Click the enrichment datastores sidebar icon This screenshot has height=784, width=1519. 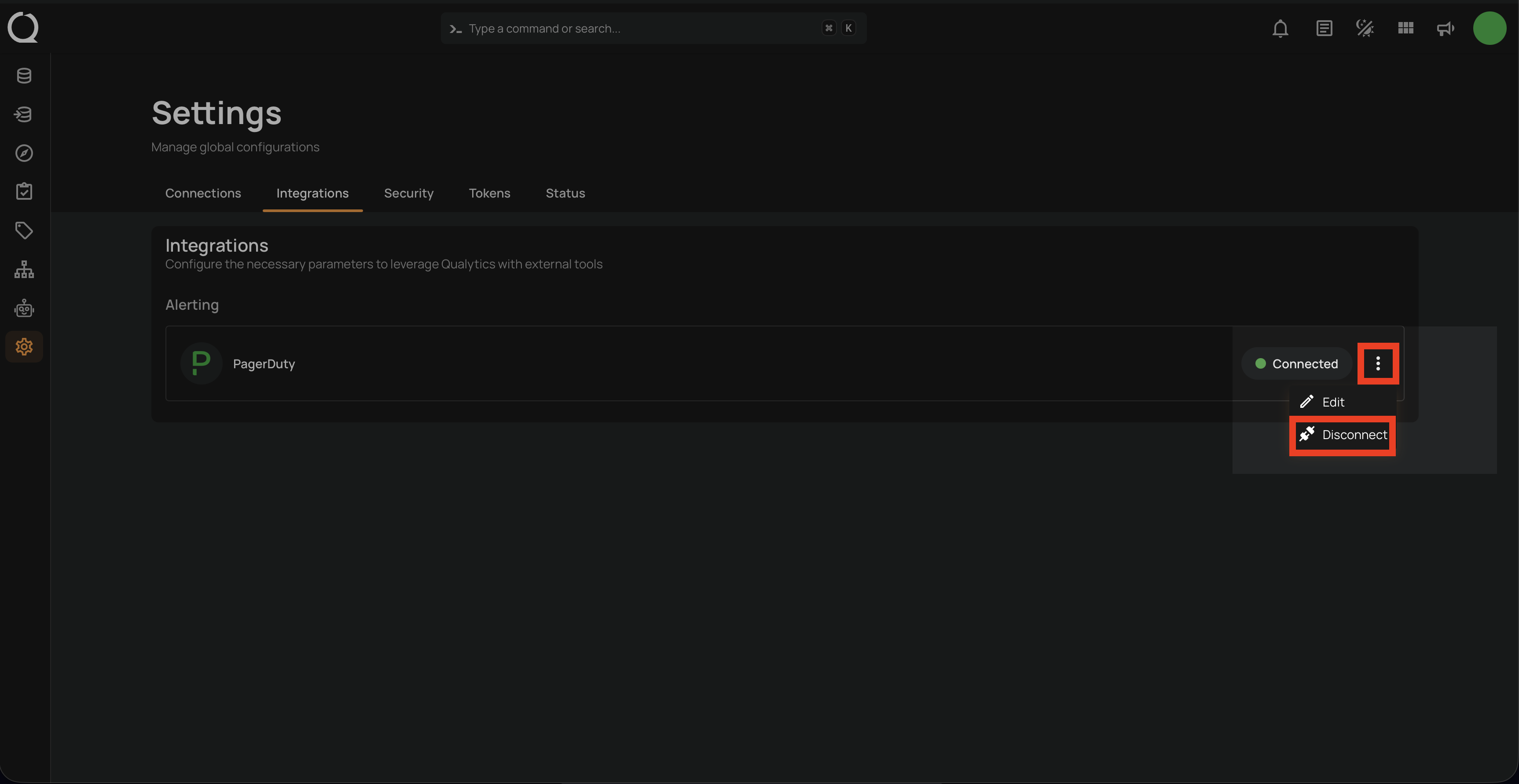pyautogui.click(x=24, y=114)
